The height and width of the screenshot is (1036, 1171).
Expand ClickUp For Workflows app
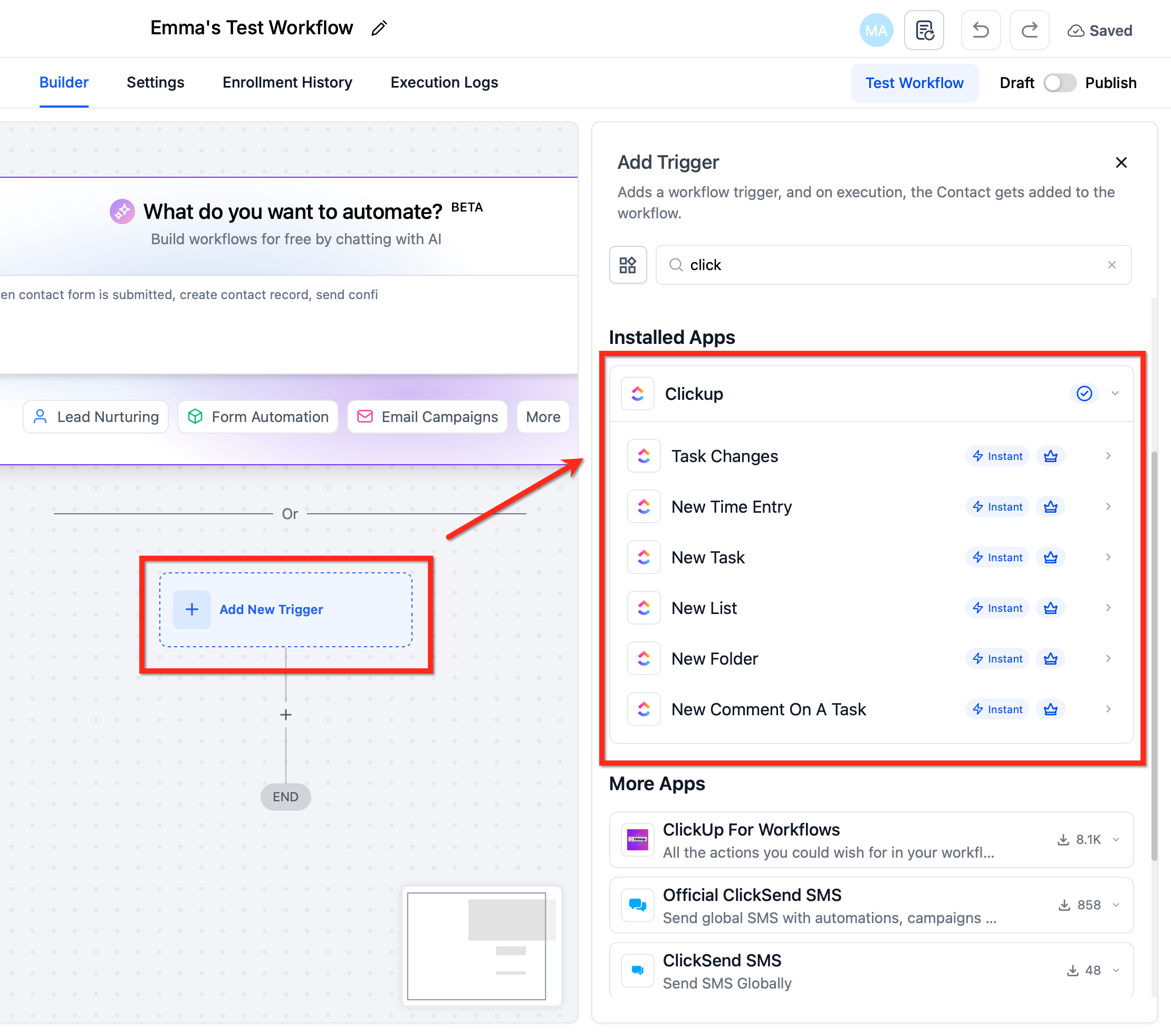[1116, 839]
